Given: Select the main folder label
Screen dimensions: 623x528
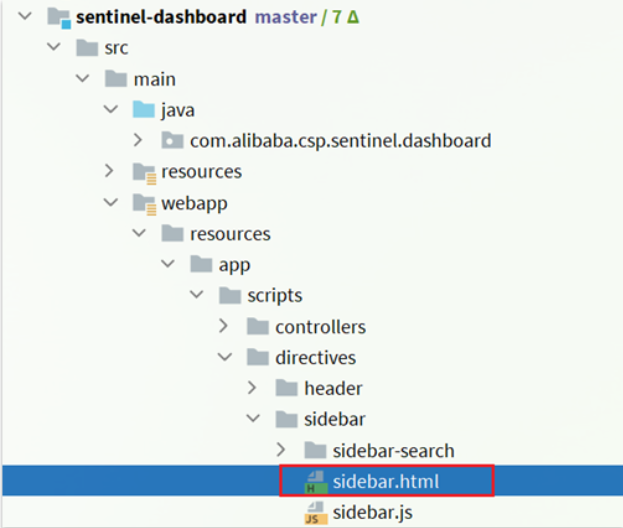Looking at the screenshot, I should [x=155, y=79].
